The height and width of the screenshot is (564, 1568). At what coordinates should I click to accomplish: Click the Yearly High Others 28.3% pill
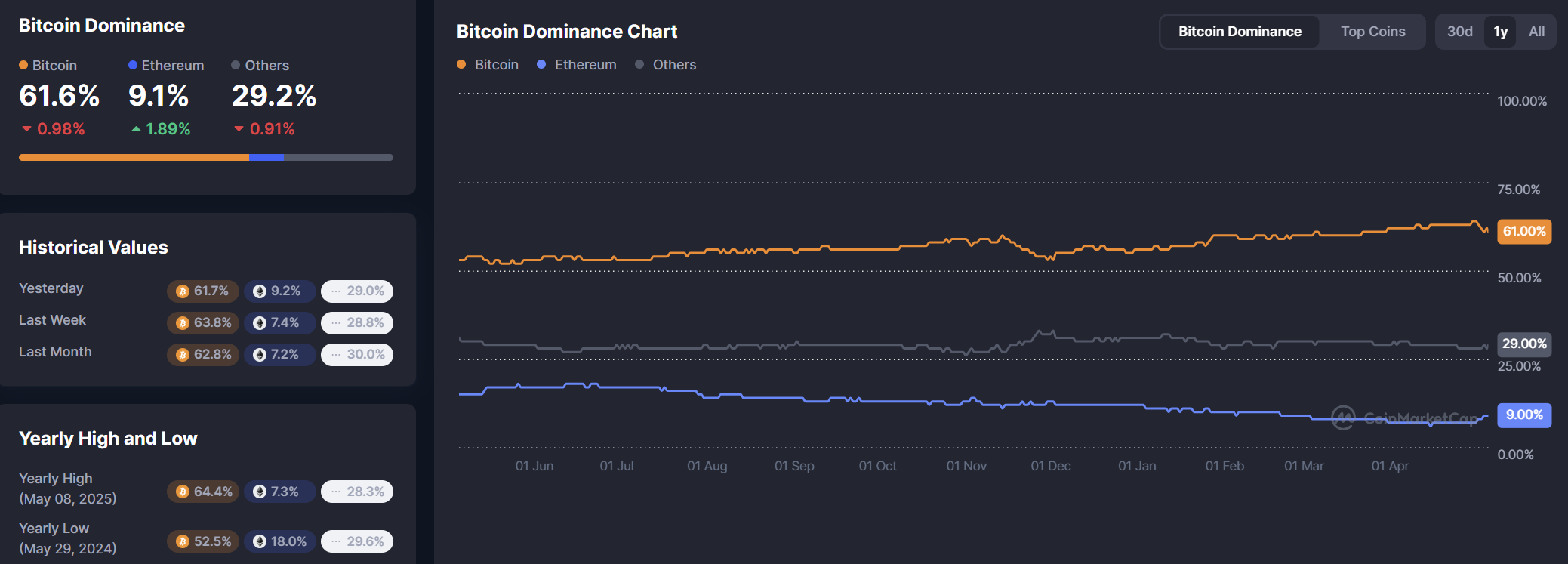pos(357,492)
